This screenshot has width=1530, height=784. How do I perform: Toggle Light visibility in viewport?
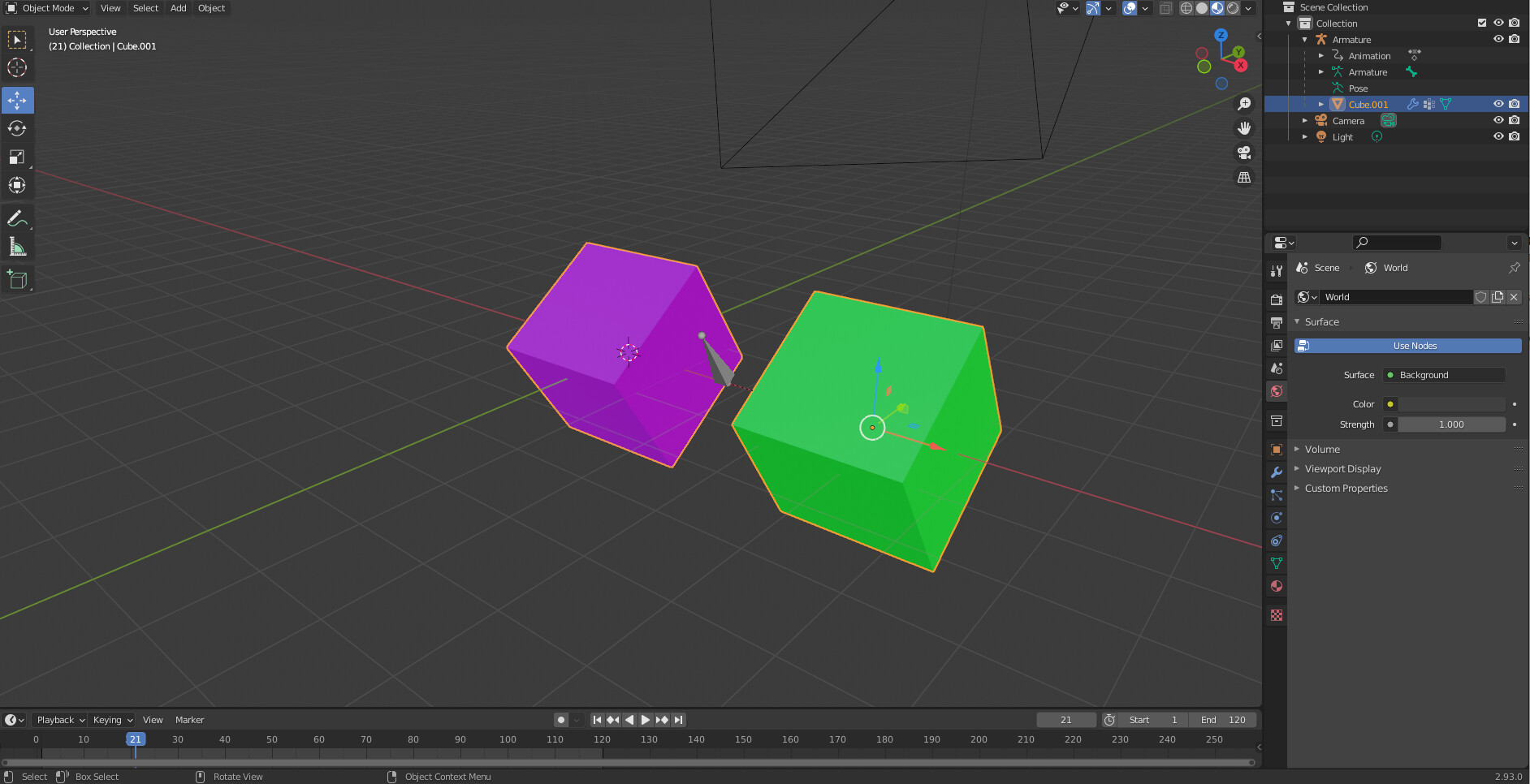pos(1498,136)
